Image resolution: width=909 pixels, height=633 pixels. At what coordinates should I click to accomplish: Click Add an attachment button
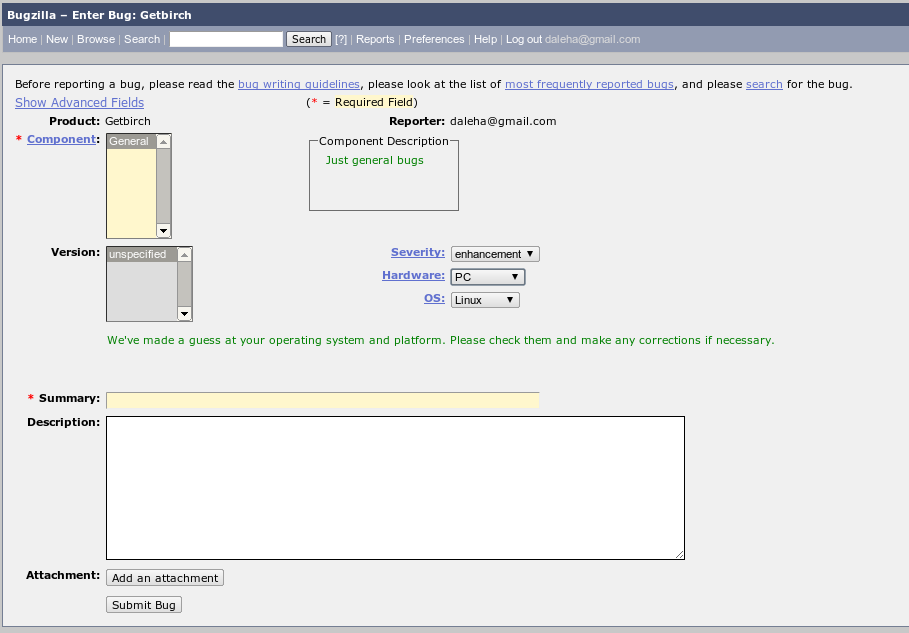tap(165, 578)
